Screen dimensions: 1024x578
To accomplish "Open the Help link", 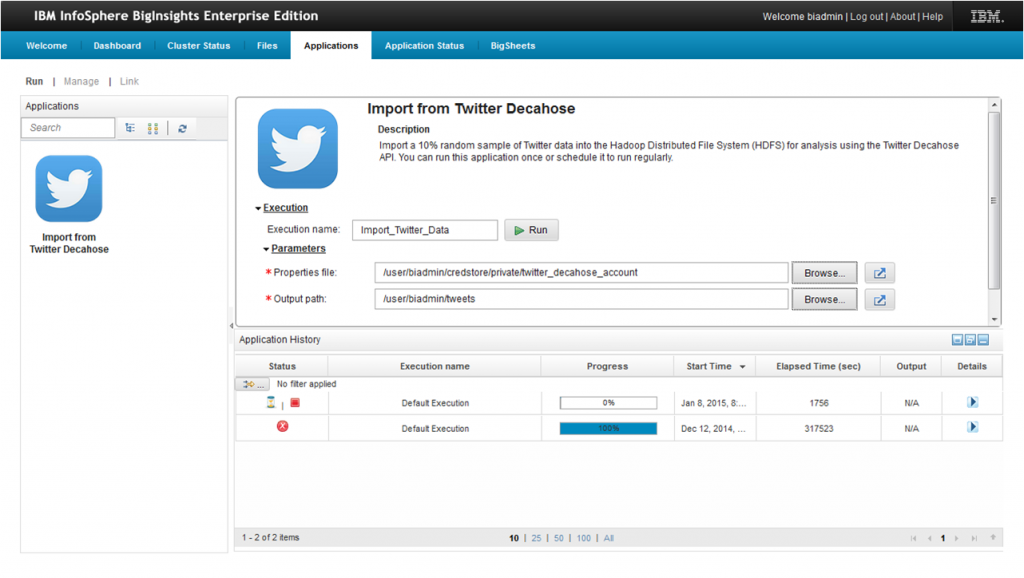I will [x=933, y=17].
